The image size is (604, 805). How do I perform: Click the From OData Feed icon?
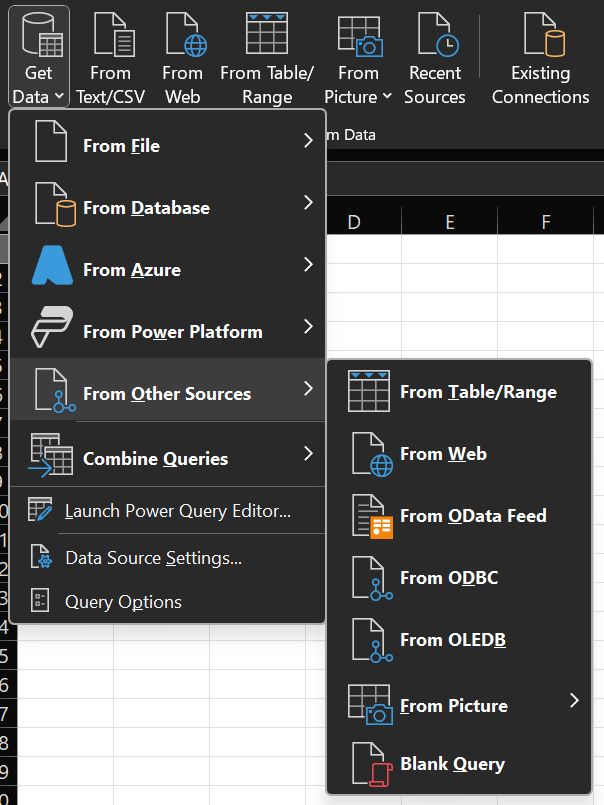click(372, 516)
